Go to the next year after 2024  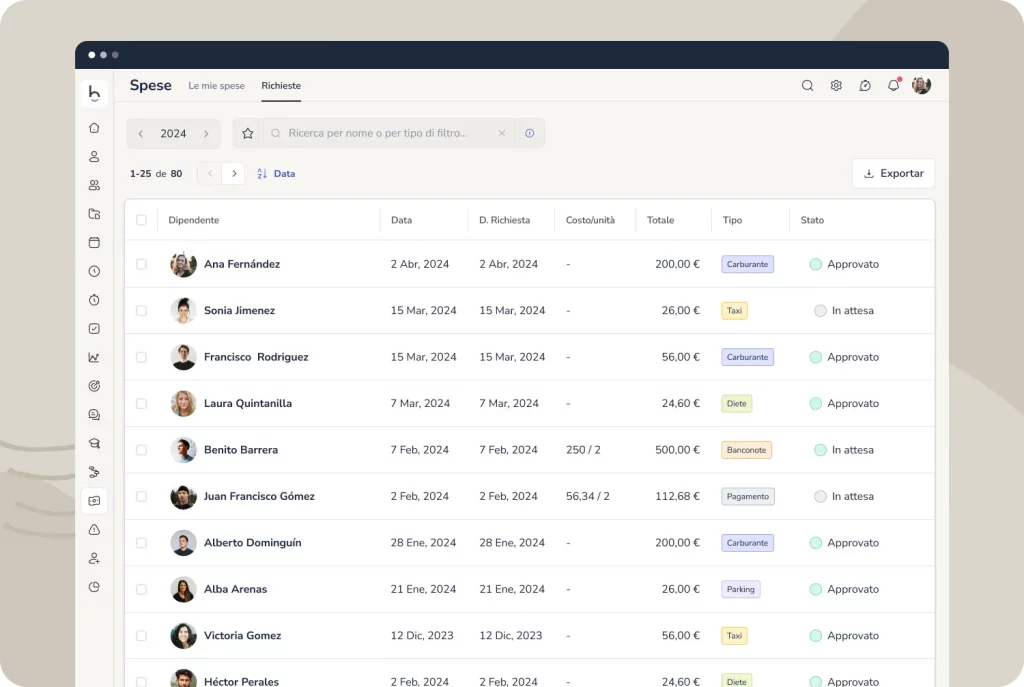tap(206, 134)
